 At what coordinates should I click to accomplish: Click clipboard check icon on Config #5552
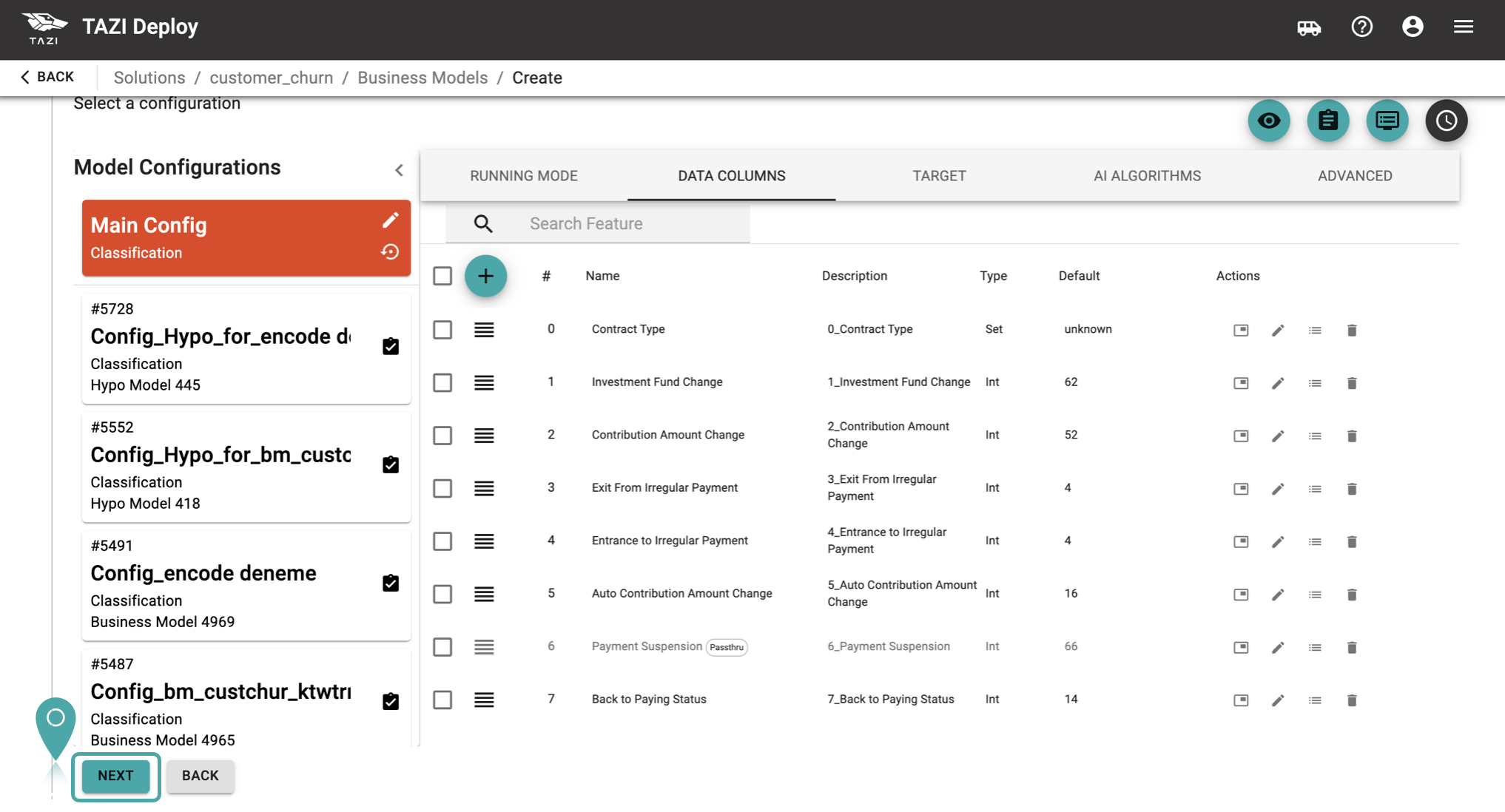point(391,464)
